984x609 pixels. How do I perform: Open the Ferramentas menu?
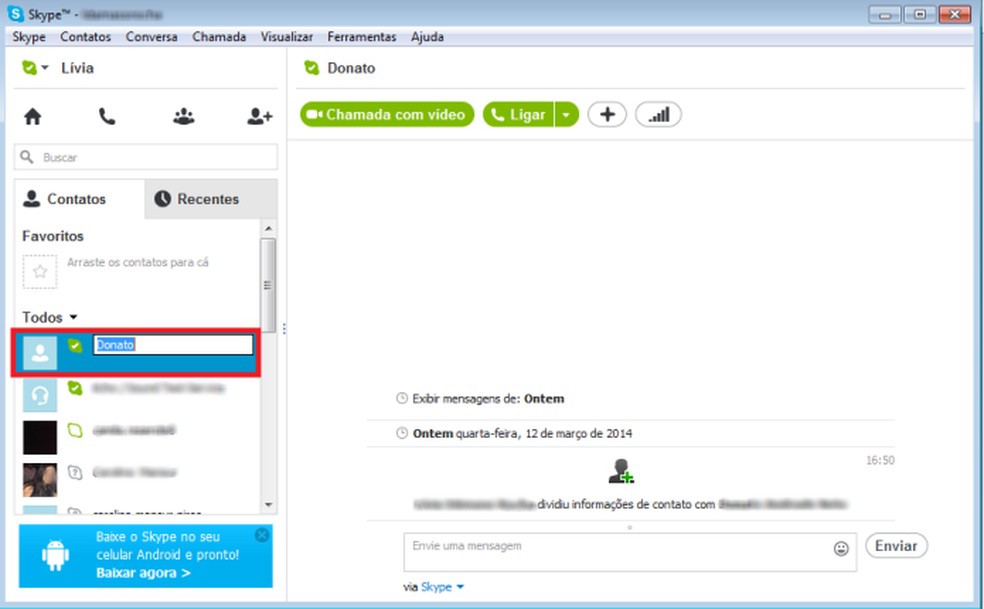[x=361, y=36]
